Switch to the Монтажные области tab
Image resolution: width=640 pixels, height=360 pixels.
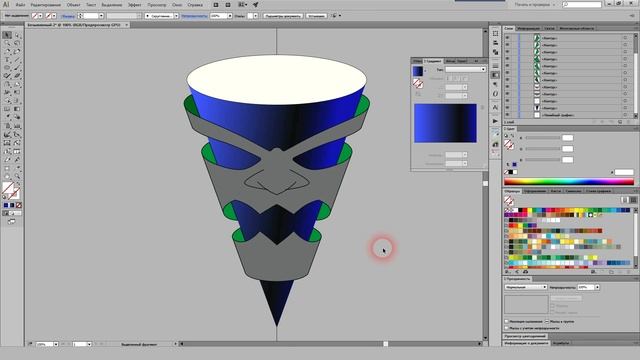[576, 29]
